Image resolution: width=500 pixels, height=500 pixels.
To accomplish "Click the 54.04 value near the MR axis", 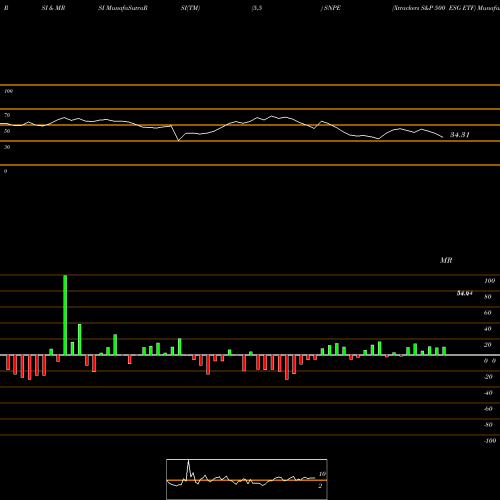I will click(x=465, y=293).
